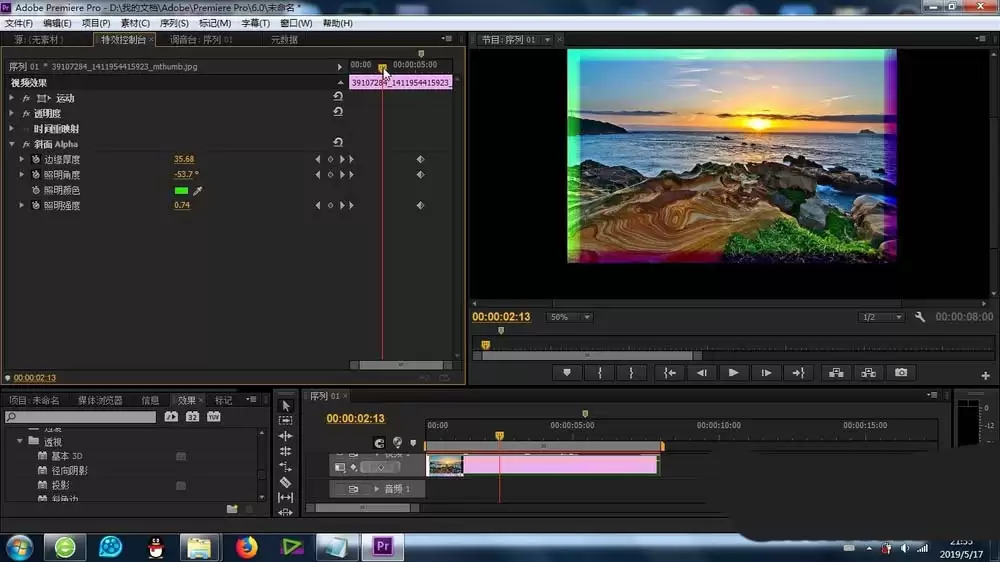1000x562 pixels.
Task: Click the Lift button in program monitor
Action: 832,373
